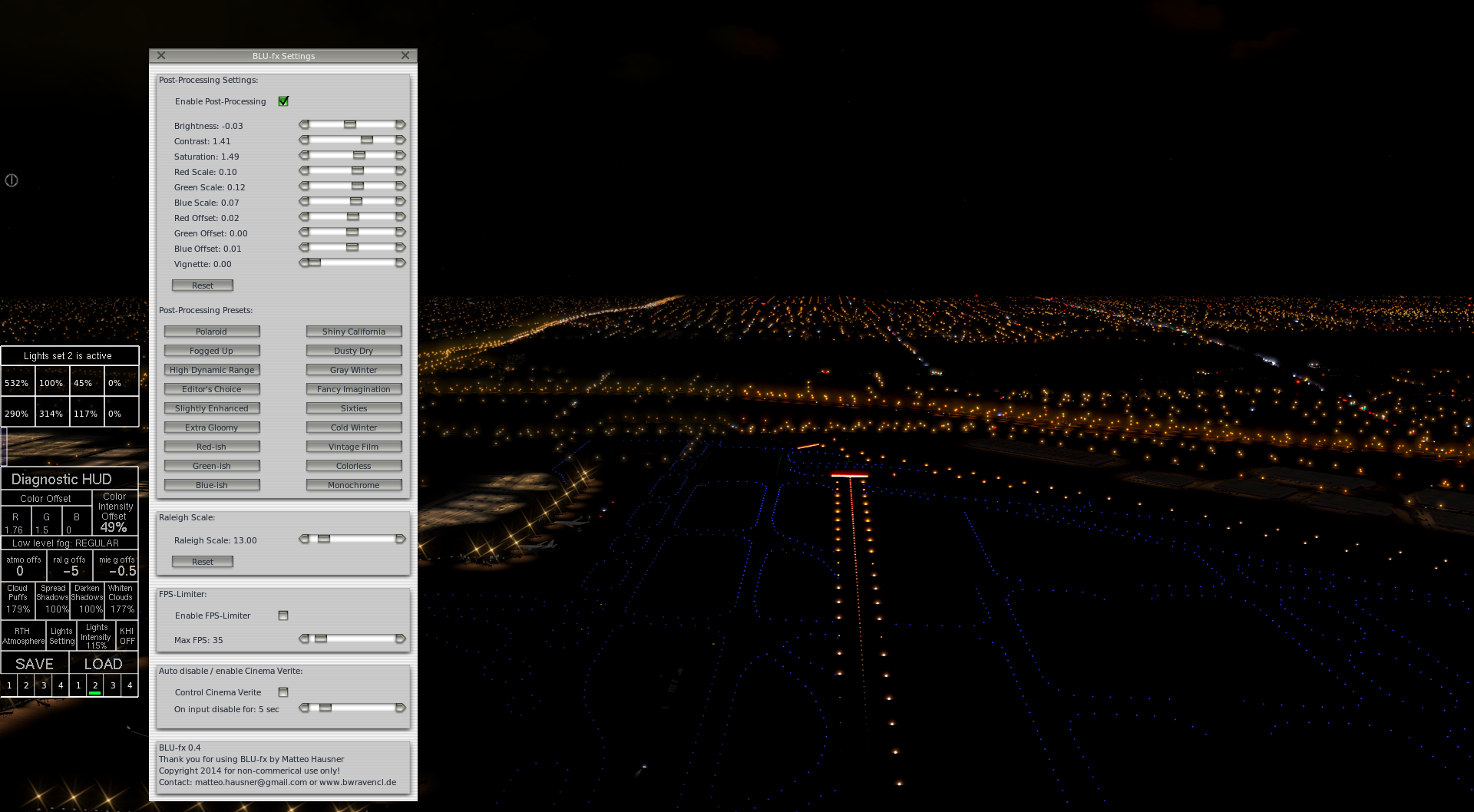Viewport: 1474px width, 812px height.
Task: Apply the Fogged Up preset
Action: coord(212,351)
